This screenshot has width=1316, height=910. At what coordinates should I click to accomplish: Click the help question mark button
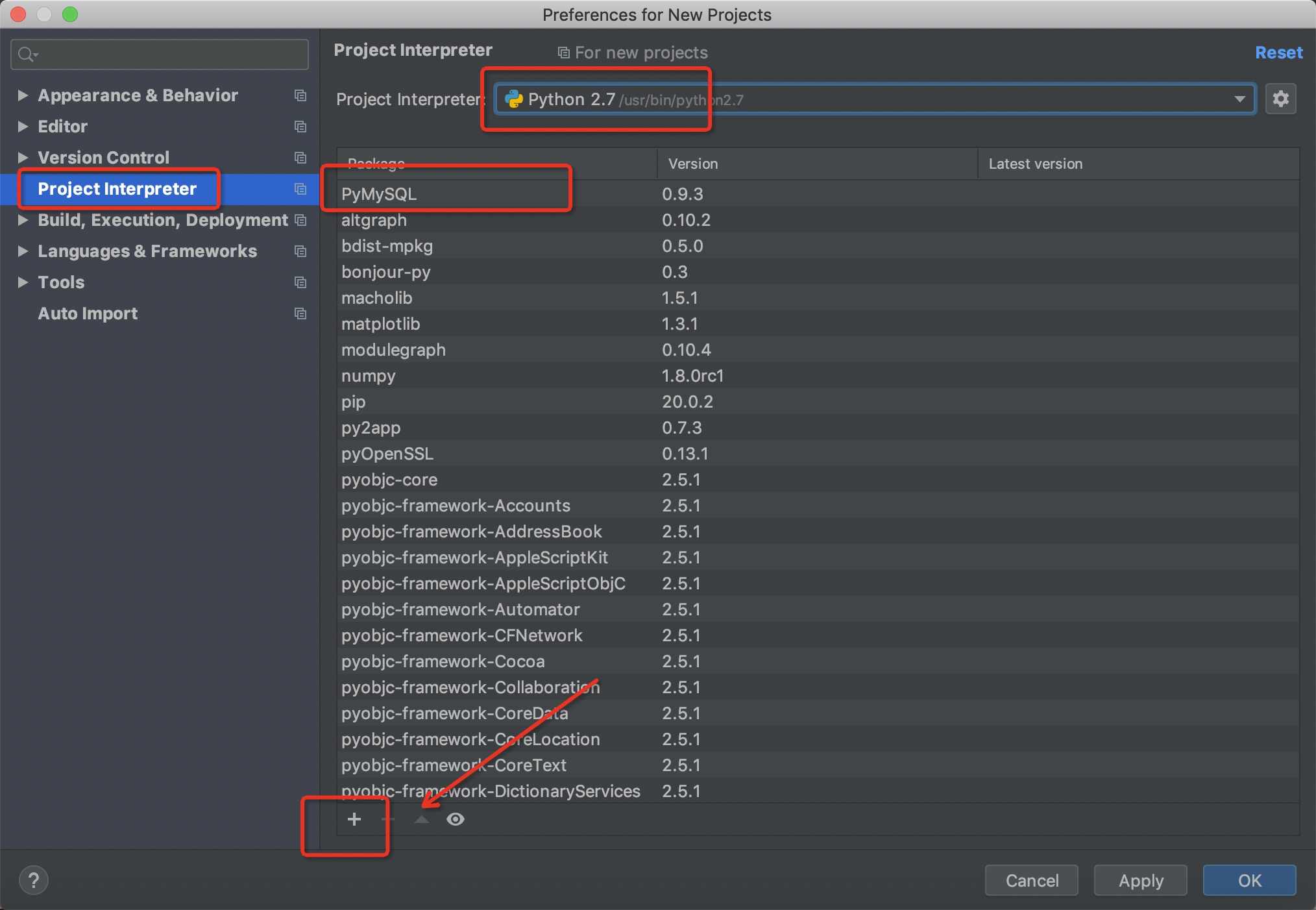tap(34, 880)
